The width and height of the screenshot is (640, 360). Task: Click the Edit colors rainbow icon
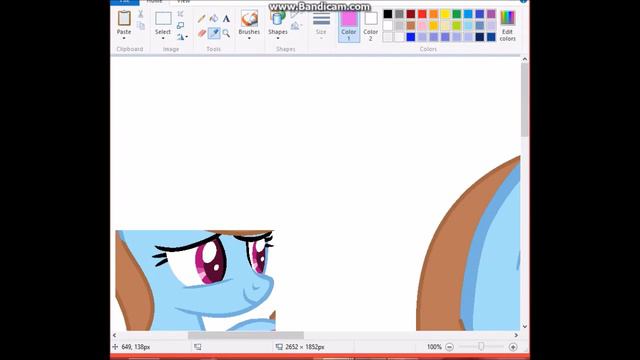tap(508, 18)
